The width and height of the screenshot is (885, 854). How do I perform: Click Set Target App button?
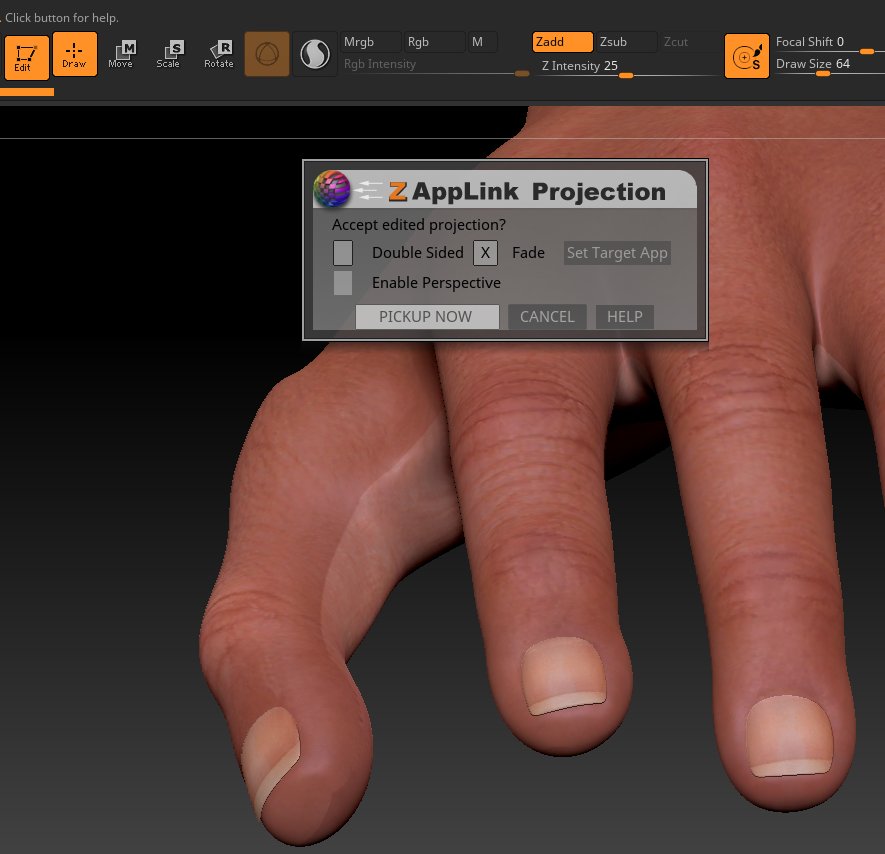pyautogui.click(x=617, y=253)
